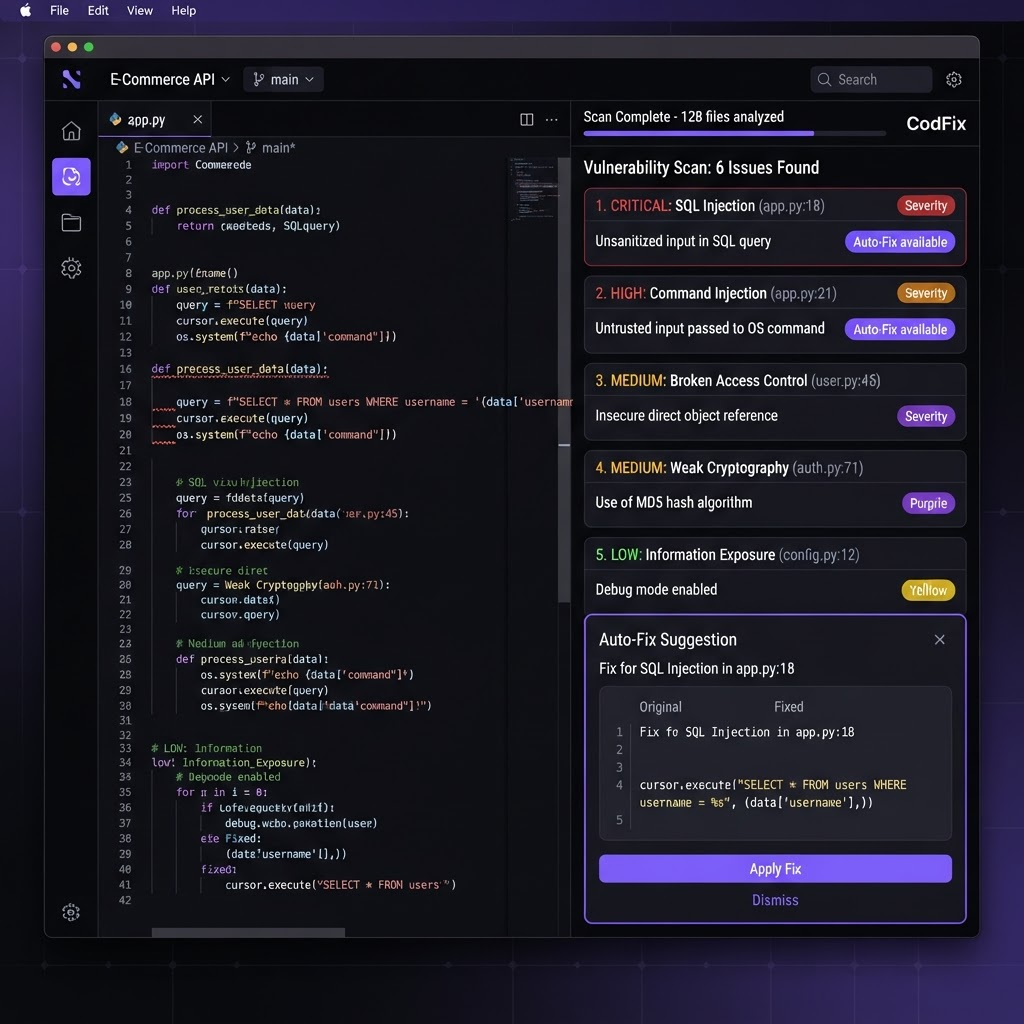Screen dimensions: 1024x1024
Task: Close the app.py tab
Action: 197,120
